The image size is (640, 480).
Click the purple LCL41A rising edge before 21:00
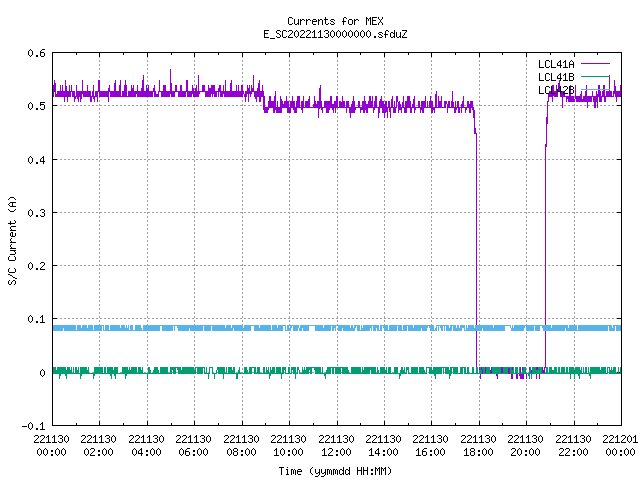[545, 245]
